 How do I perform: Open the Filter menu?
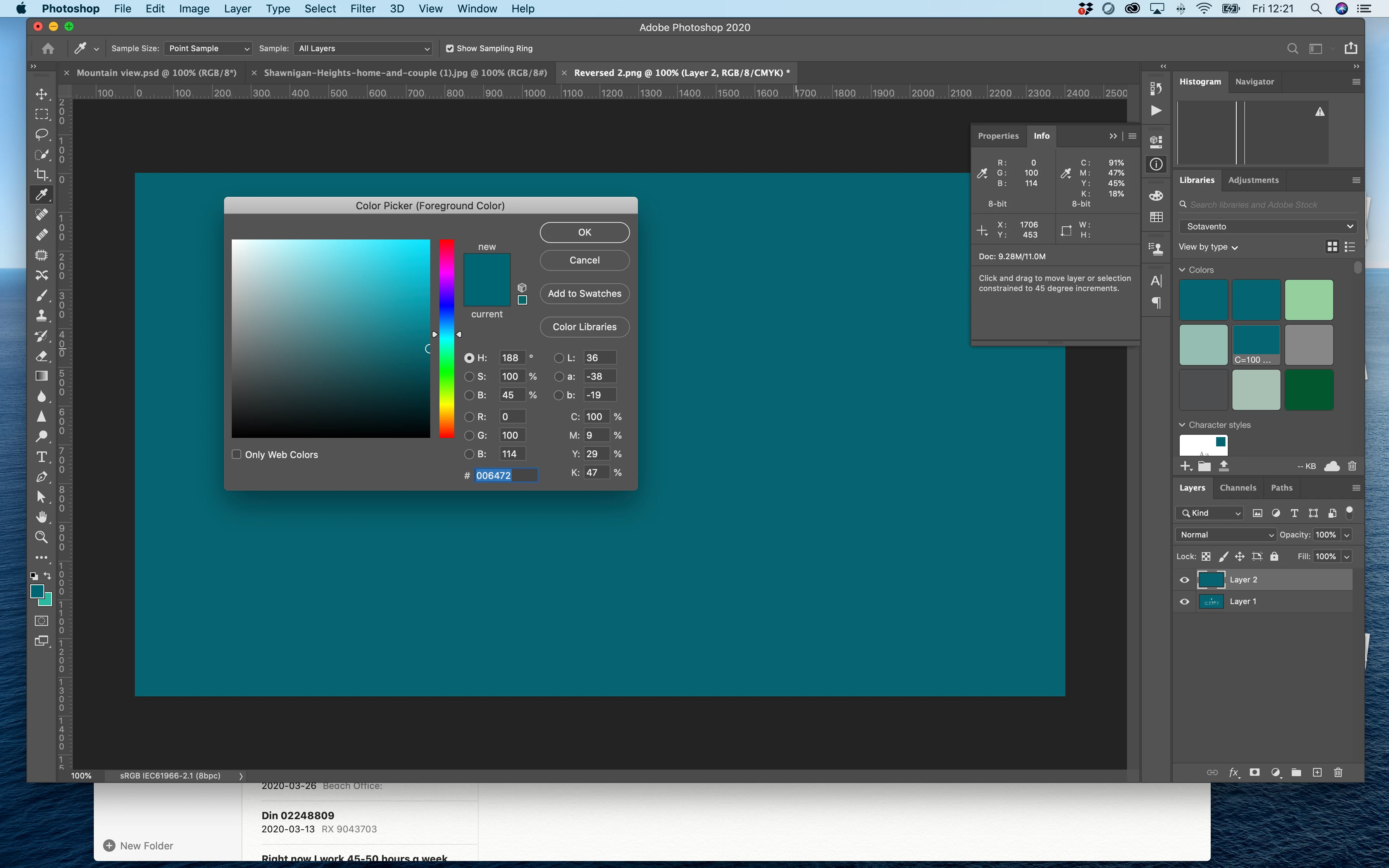click(362, 9)
